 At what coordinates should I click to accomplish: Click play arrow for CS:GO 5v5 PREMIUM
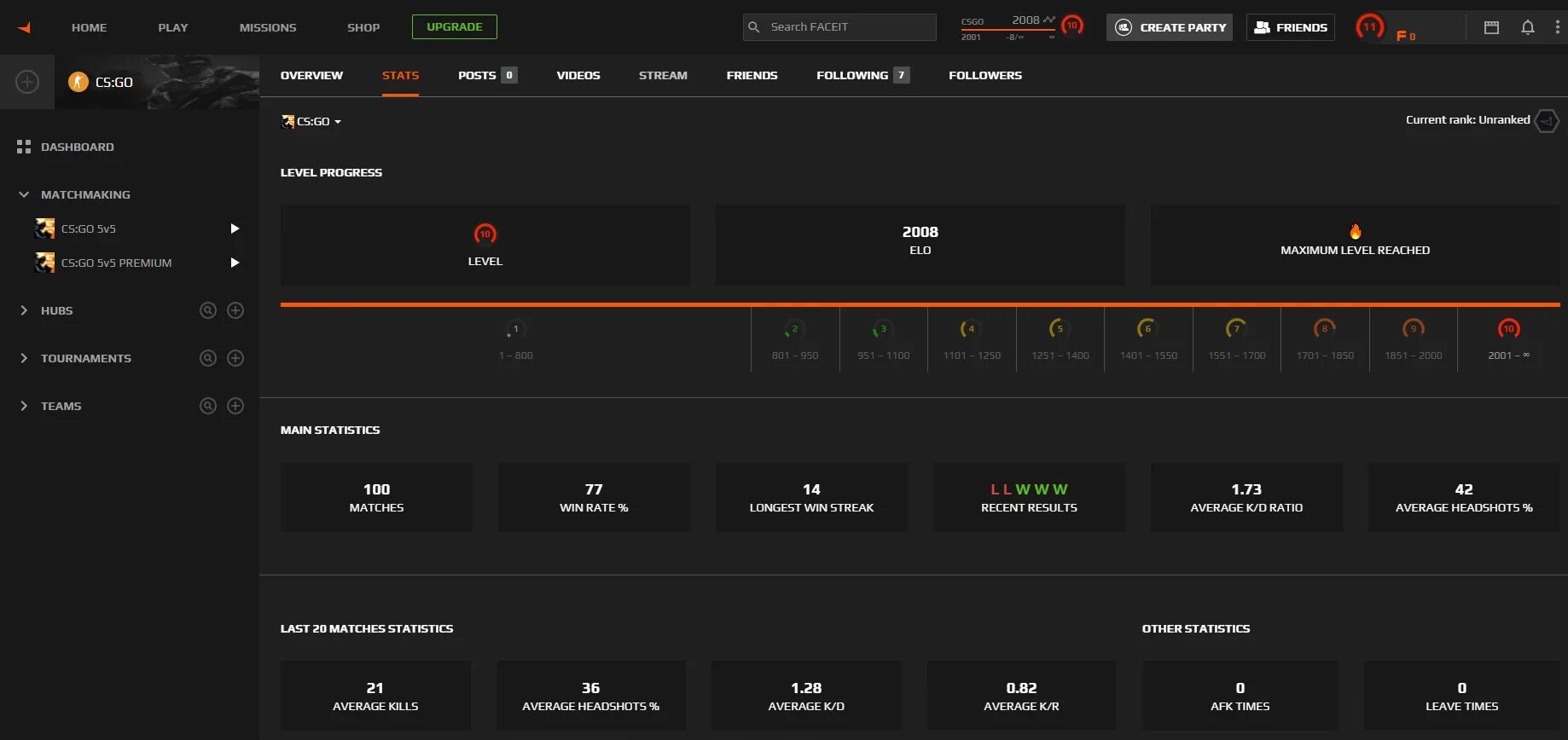[x=235, y=263]
